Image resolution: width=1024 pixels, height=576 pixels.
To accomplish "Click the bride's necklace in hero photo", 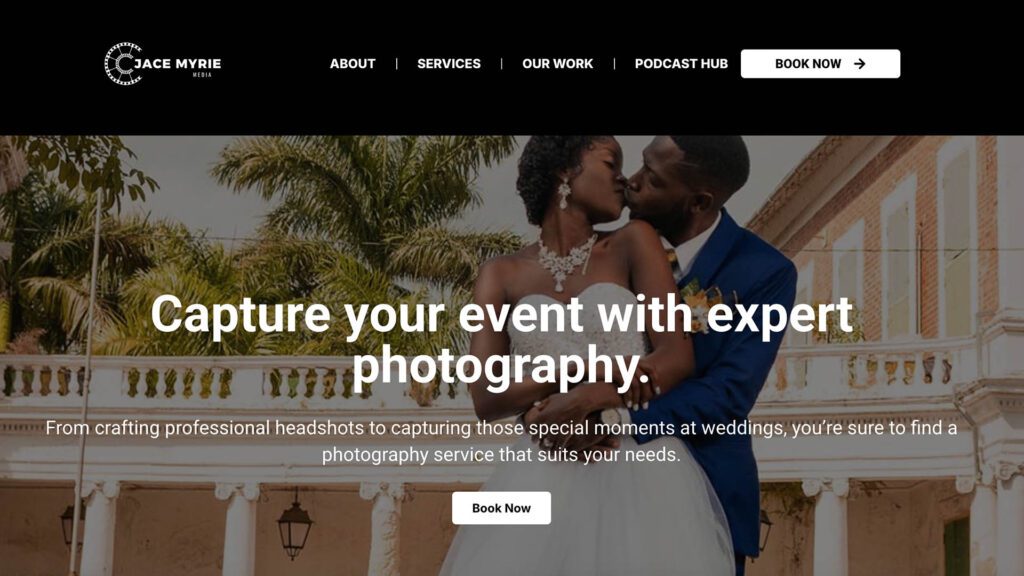I will (566, 261).
